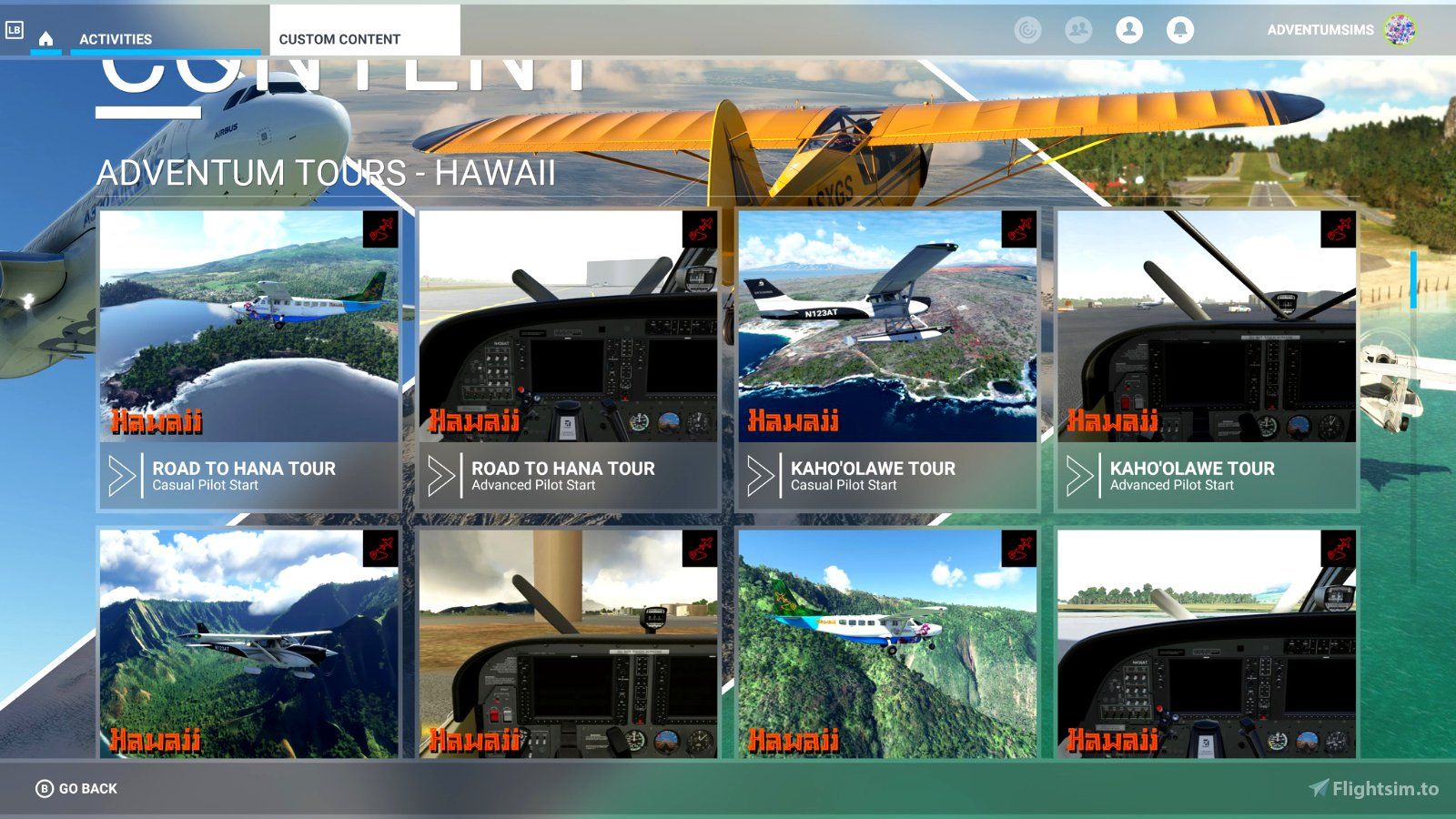This screenshot has height=819, width=1456.
Task: Open the spiral activity icon in top bar
Action: click(1027, 30)
